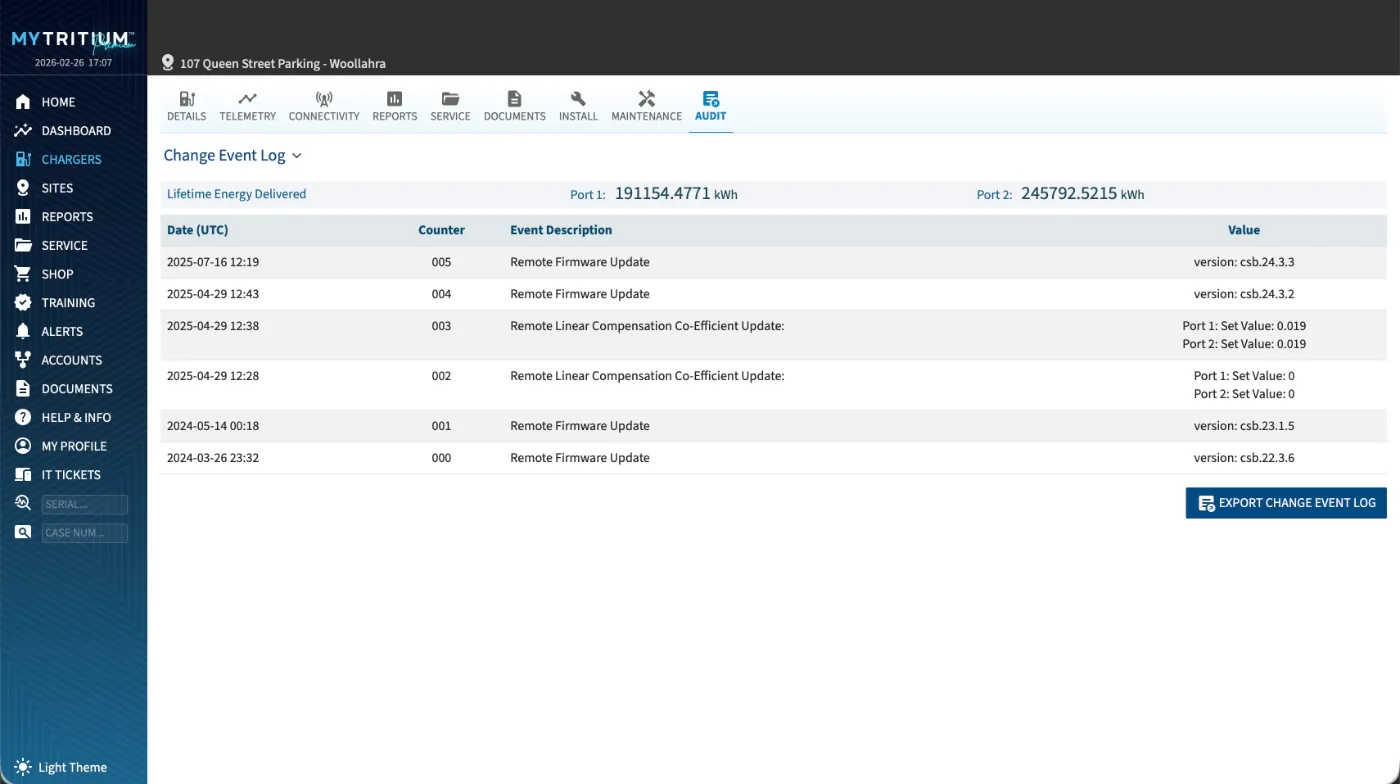Click the IT Tickets icon
The width and height of the screenshot is (1400, 784).
[23, 475]
